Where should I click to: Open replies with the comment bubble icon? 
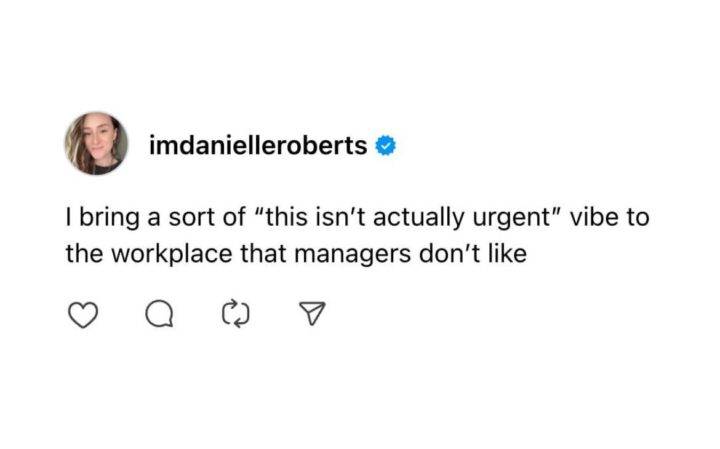[x=159, y=314]
